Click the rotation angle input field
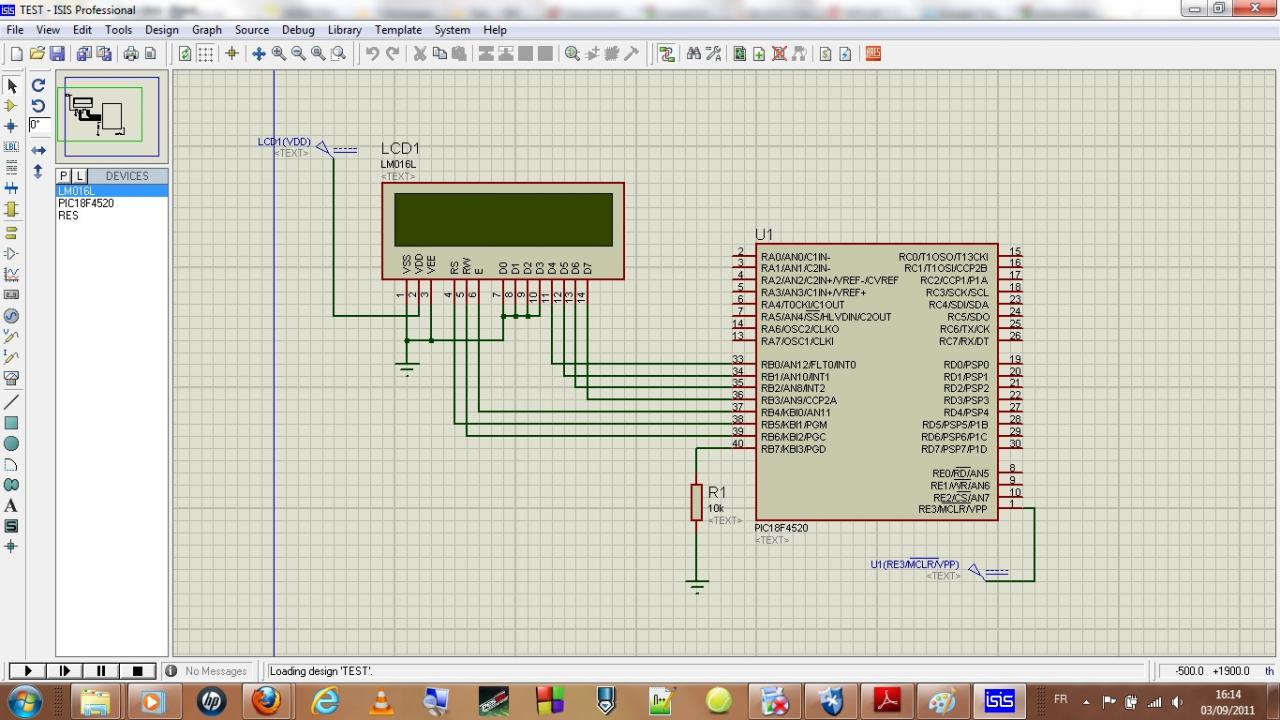Screen dimensions: 1280x720 [39, 125]
